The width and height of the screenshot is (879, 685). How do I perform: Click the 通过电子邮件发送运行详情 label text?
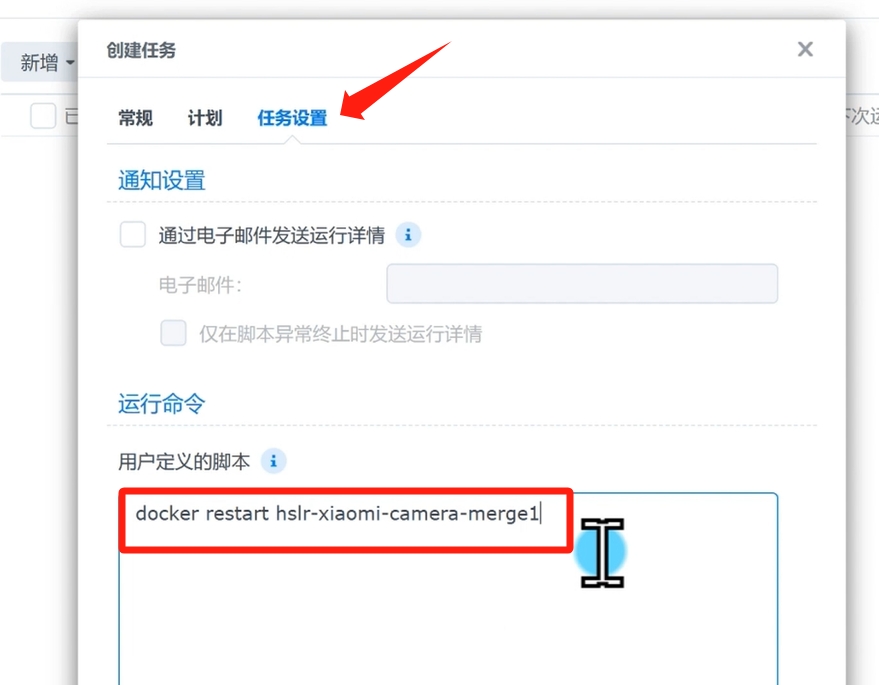(271, 235)
